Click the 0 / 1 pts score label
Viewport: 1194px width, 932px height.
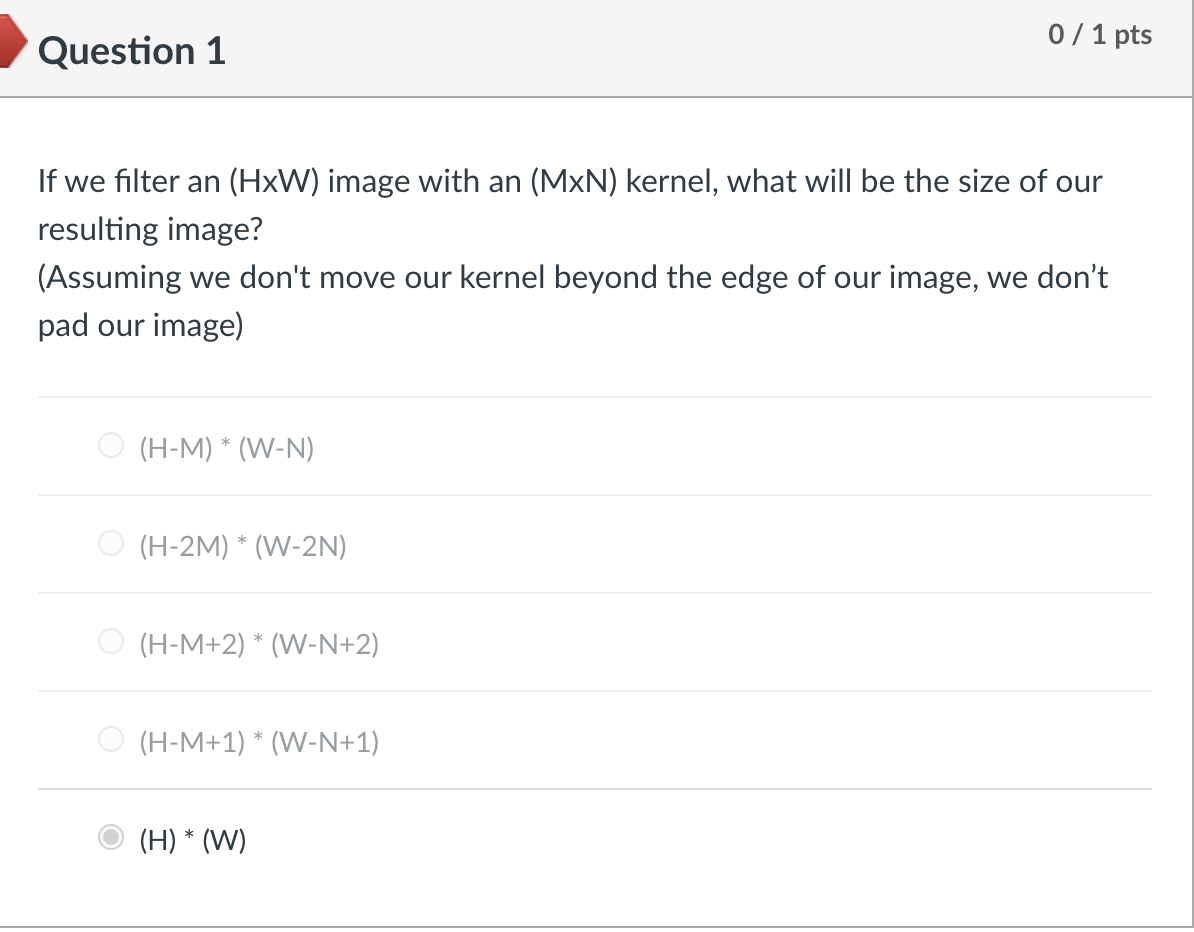click(1100, 34)
